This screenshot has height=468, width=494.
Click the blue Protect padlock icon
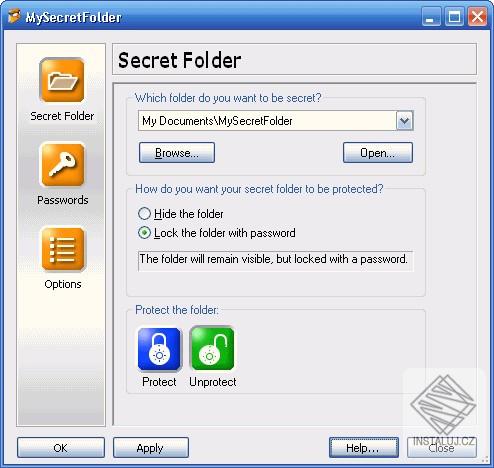(x=159, y=349)
